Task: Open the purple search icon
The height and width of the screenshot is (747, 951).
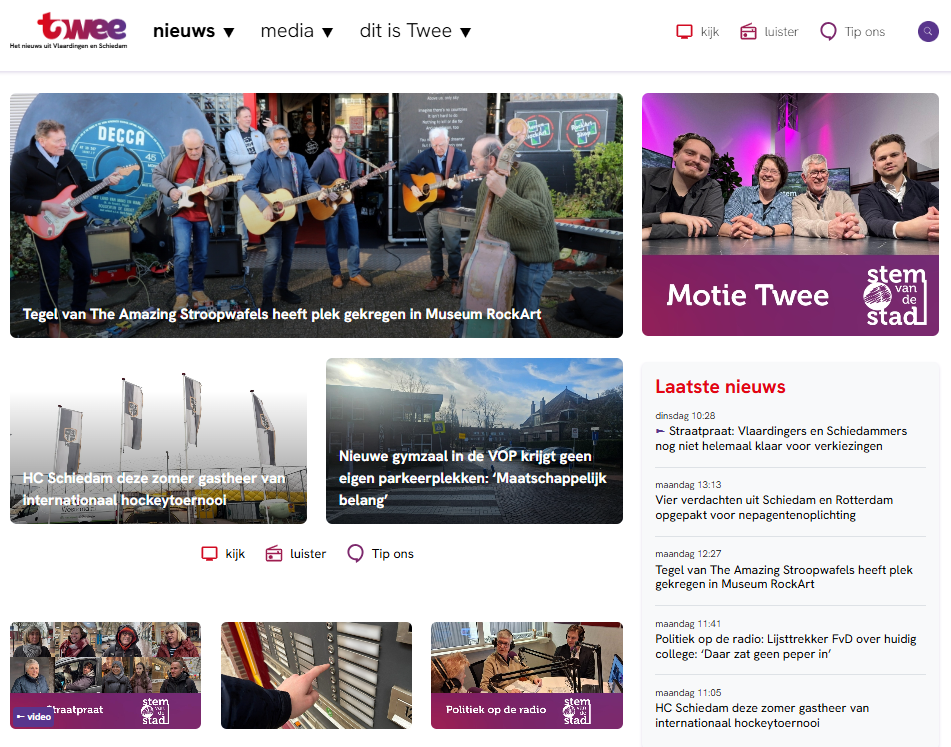Action: tap(928, 32)
